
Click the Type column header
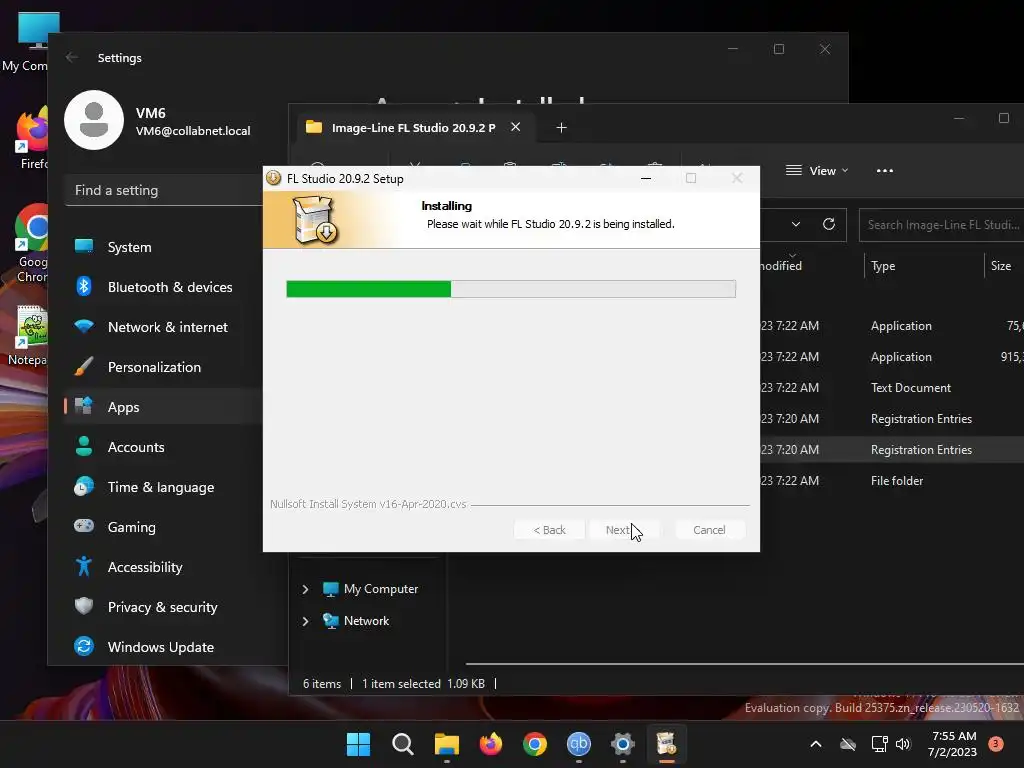(x=883, y=266)
